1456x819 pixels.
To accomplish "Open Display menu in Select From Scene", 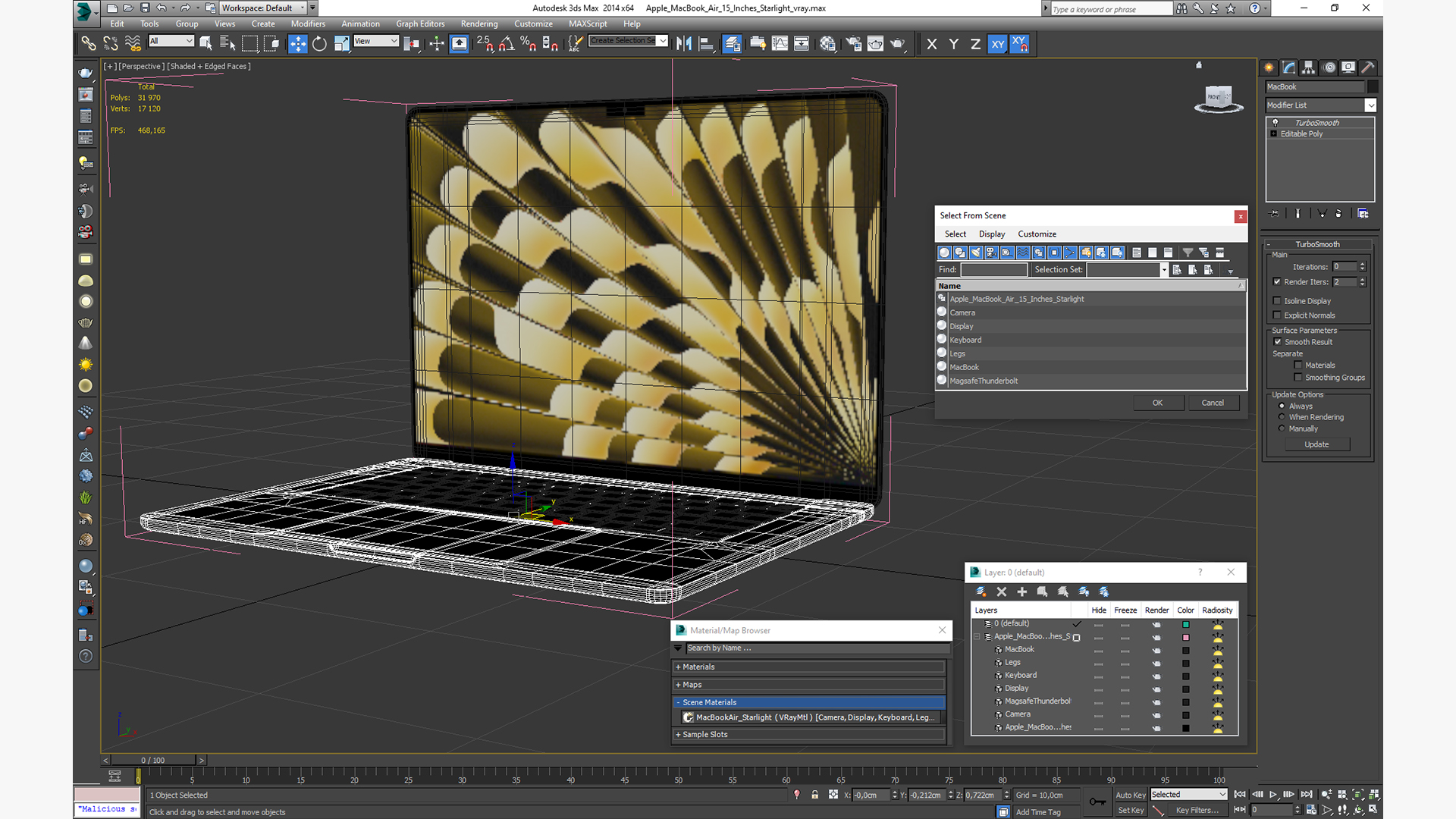I will (991, 234).
